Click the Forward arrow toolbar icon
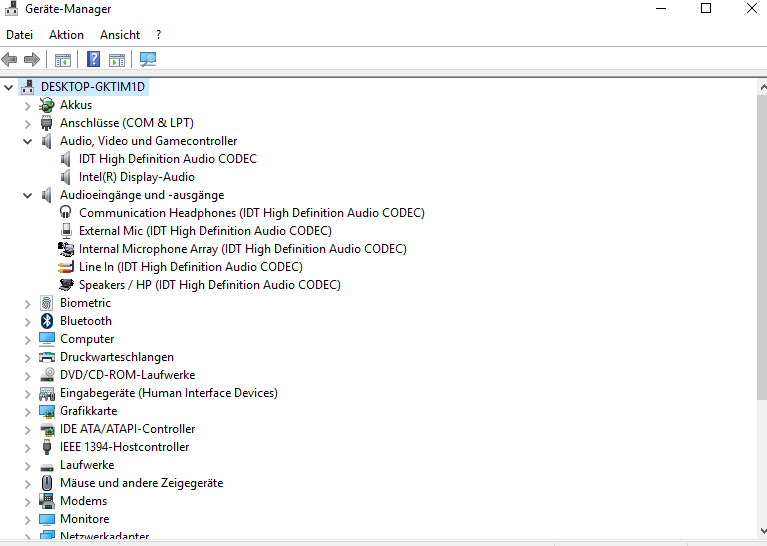The image size is (767, 546). point(32,60)
